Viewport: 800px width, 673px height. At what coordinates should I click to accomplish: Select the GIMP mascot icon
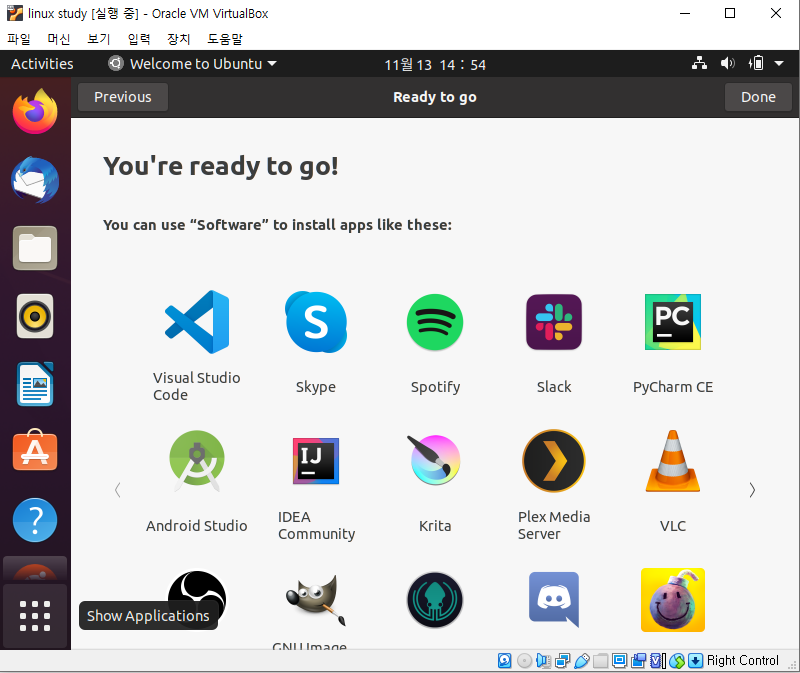[x=316, y=599]
